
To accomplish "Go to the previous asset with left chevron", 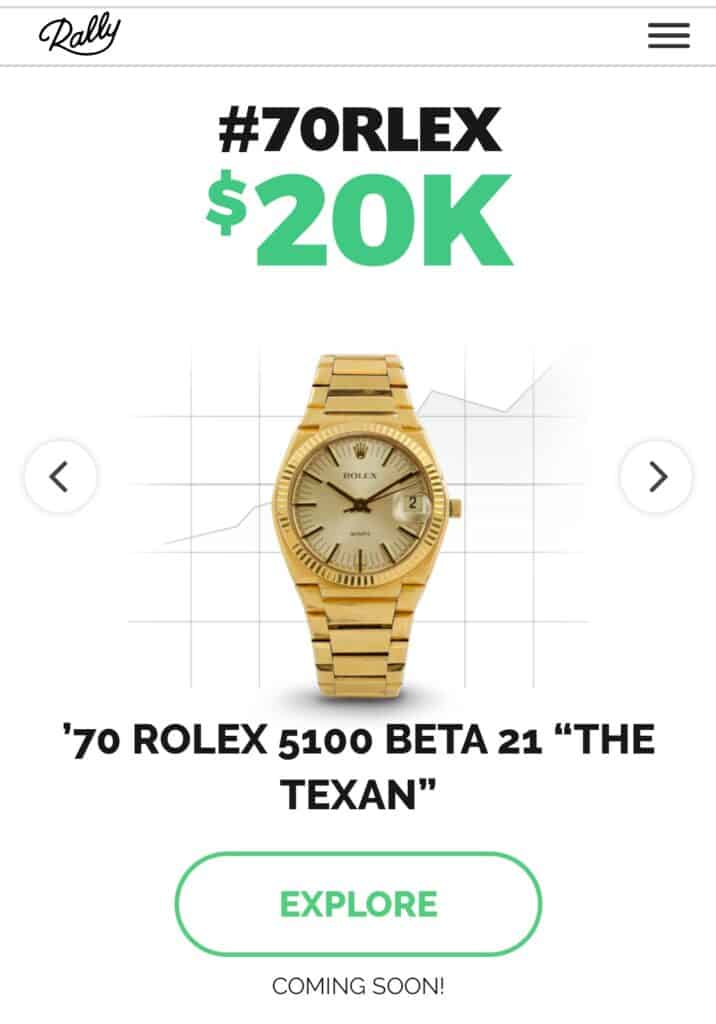I will pos(60,476).
